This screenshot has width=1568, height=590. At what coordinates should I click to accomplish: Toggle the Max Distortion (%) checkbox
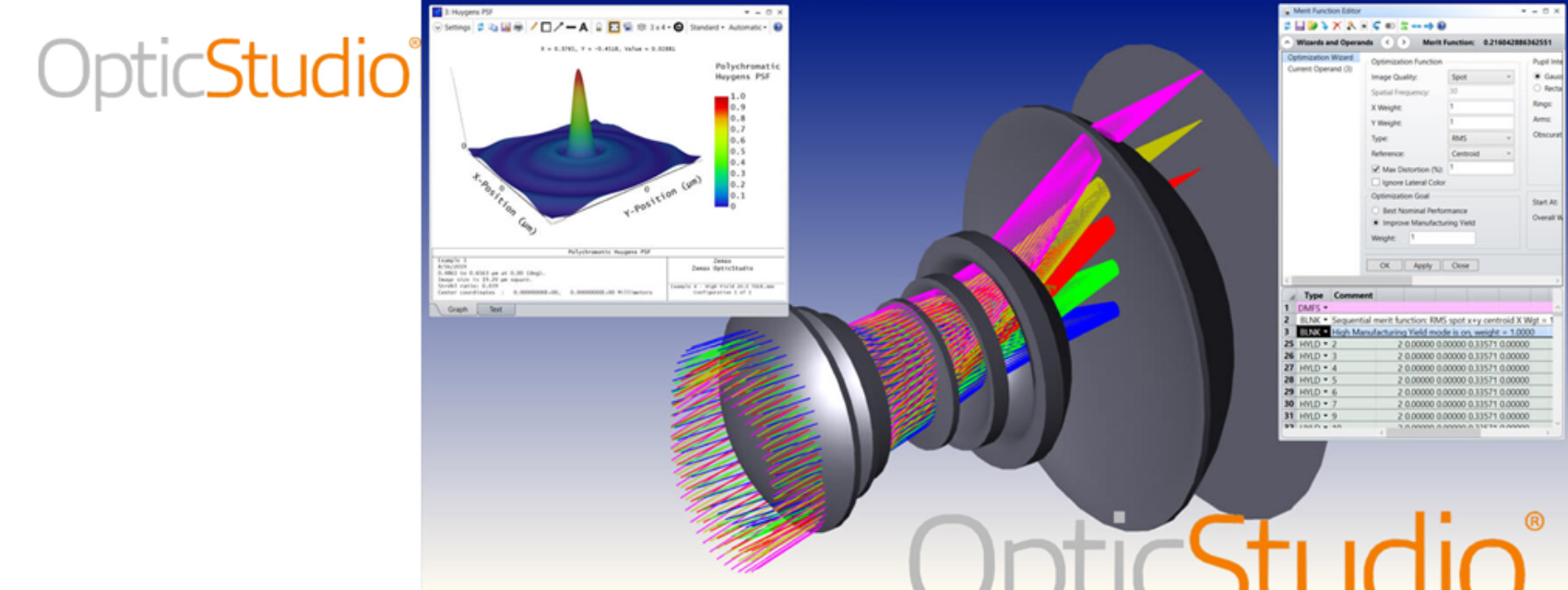(1376, 170)
